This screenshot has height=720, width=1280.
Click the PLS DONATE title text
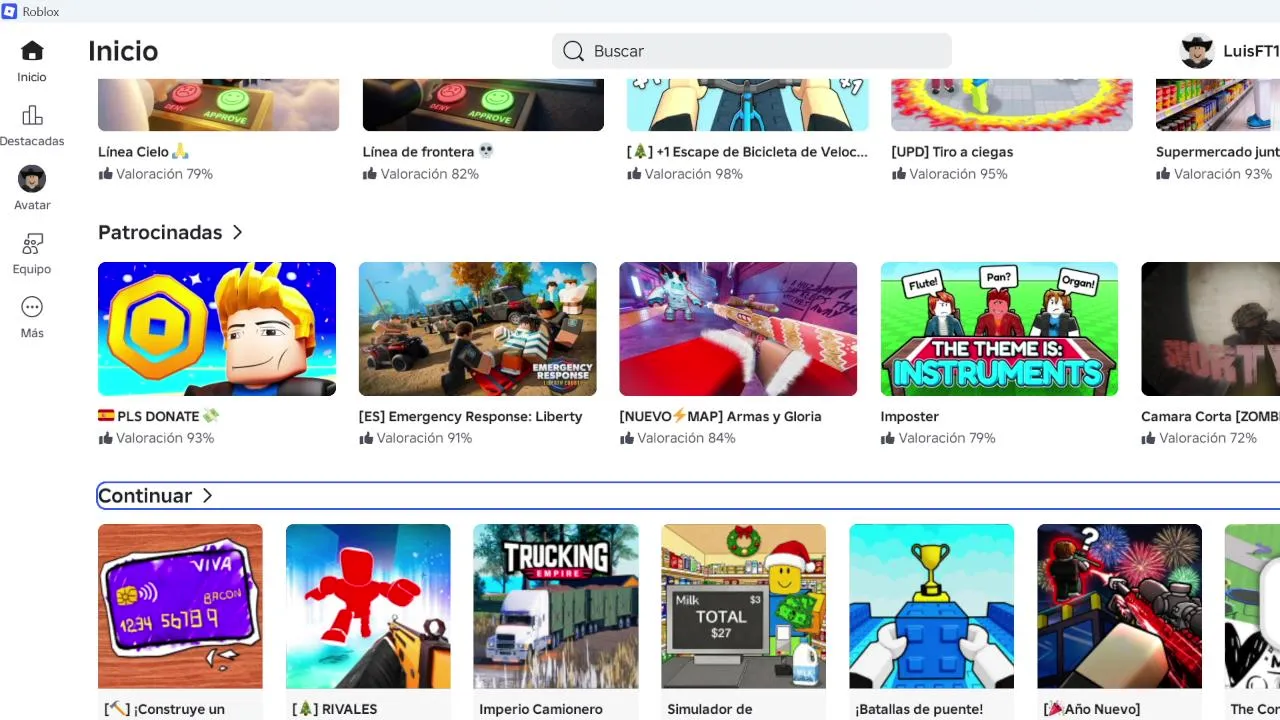pyautogui.click(x=158, y=416)
